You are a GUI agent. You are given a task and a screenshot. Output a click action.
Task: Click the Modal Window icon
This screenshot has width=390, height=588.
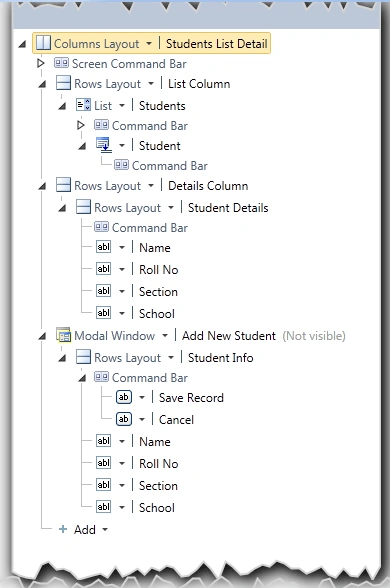(63, 335)
